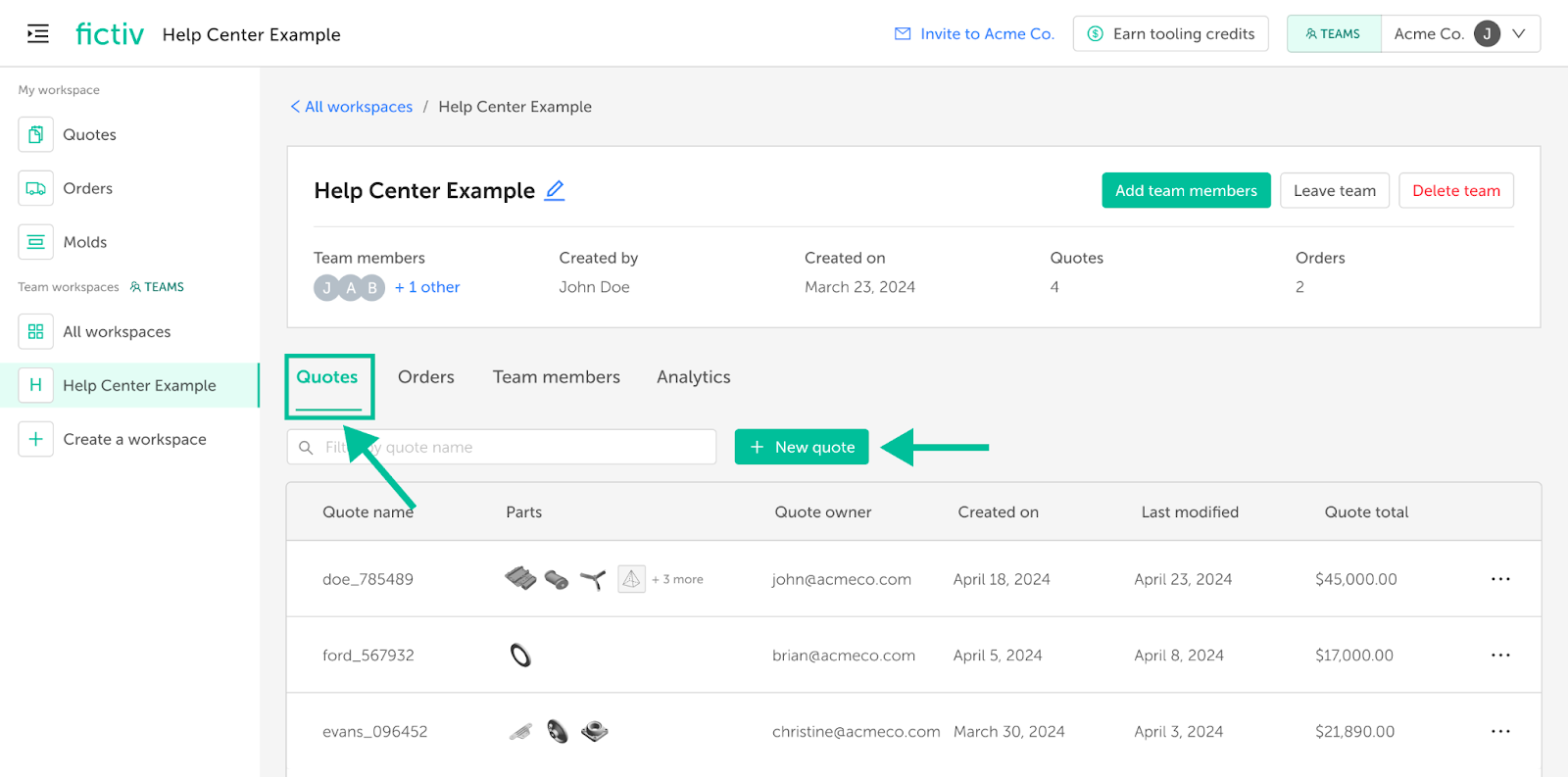Image resolution: width=1568 pixels, height=777 pixels.
Task: Open the evans_096452 quote
Action: point(375,732)
